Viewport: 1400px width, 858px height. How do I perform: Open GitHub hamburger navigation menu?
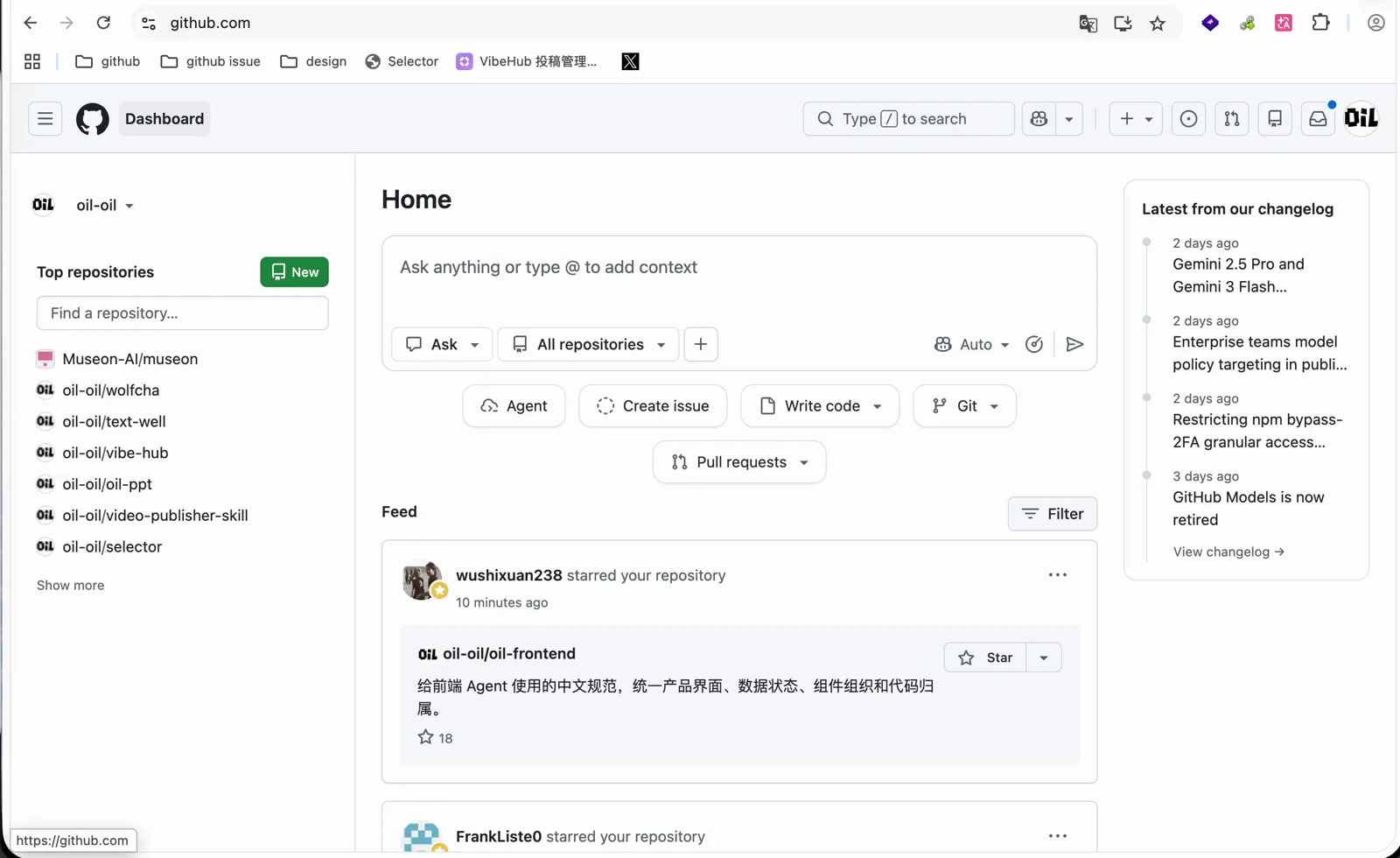tap(45, 119)
